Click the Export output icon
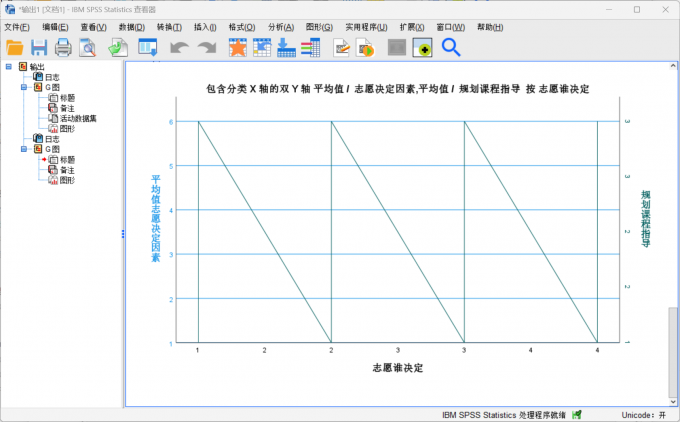Screen dimensions: 680x422 (118, 47)
